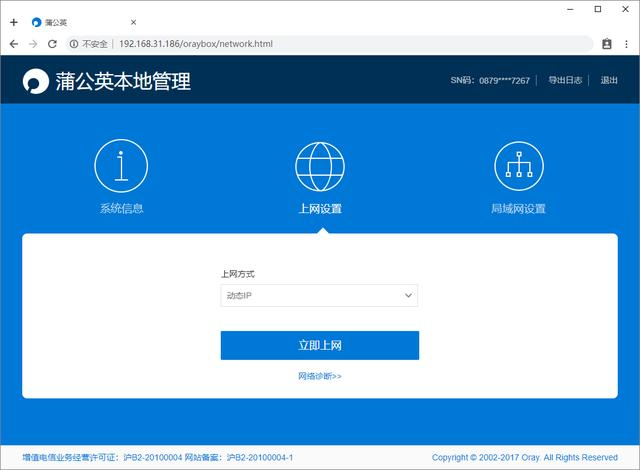
Task: Click the browser back arrow
Action: (x=14, y=44)
